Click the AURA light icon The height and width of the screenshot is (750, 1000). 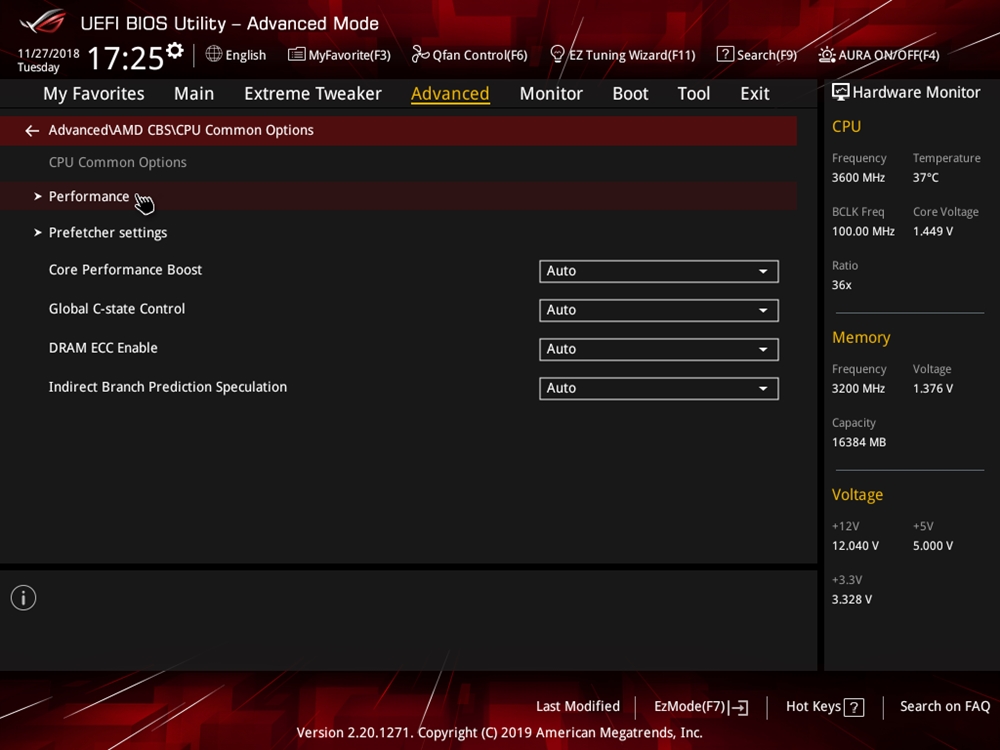point(827,55)
